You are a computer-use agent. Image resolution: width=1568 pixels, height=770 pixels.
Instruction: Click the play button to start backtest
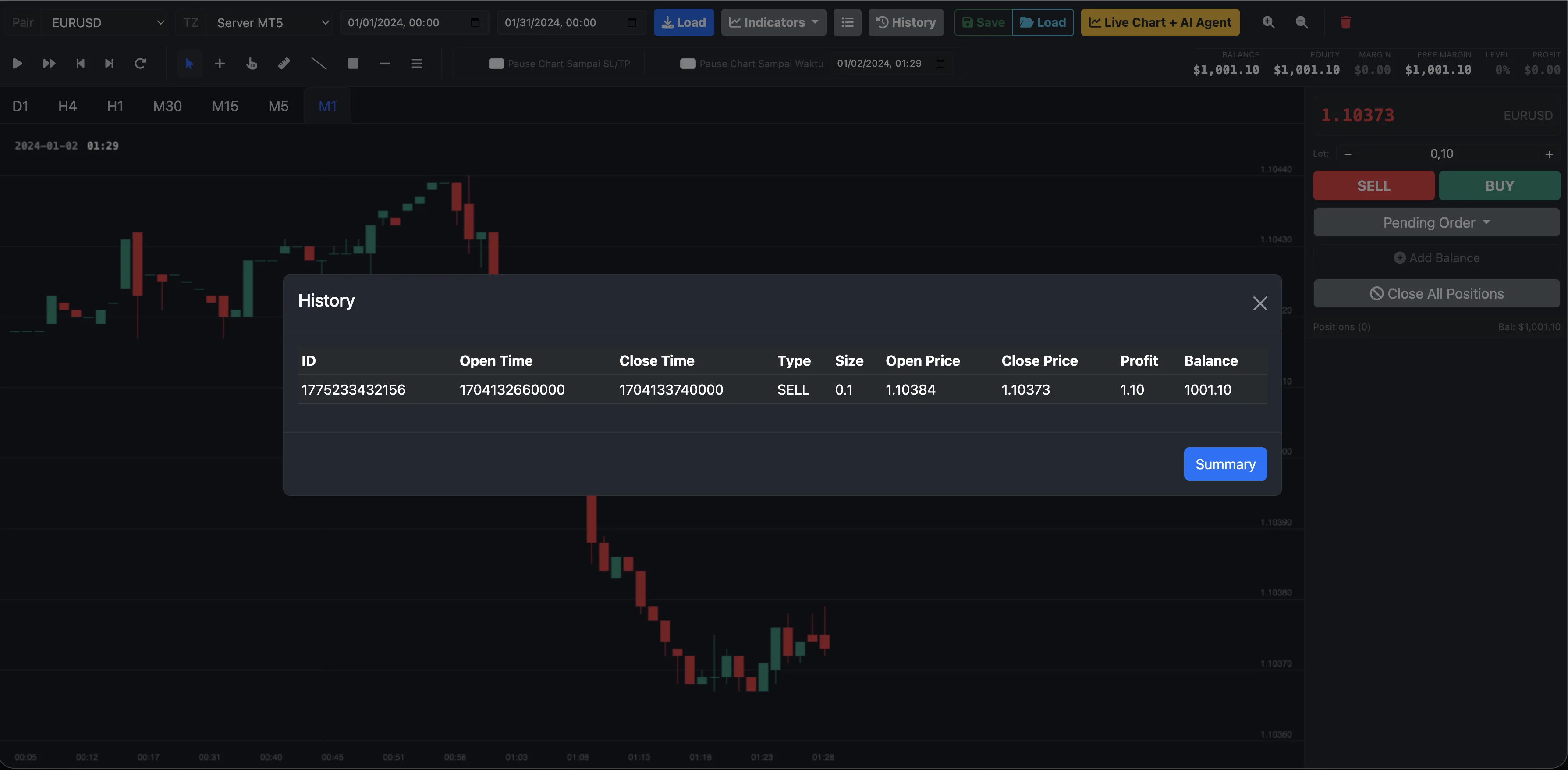point(18,63)
